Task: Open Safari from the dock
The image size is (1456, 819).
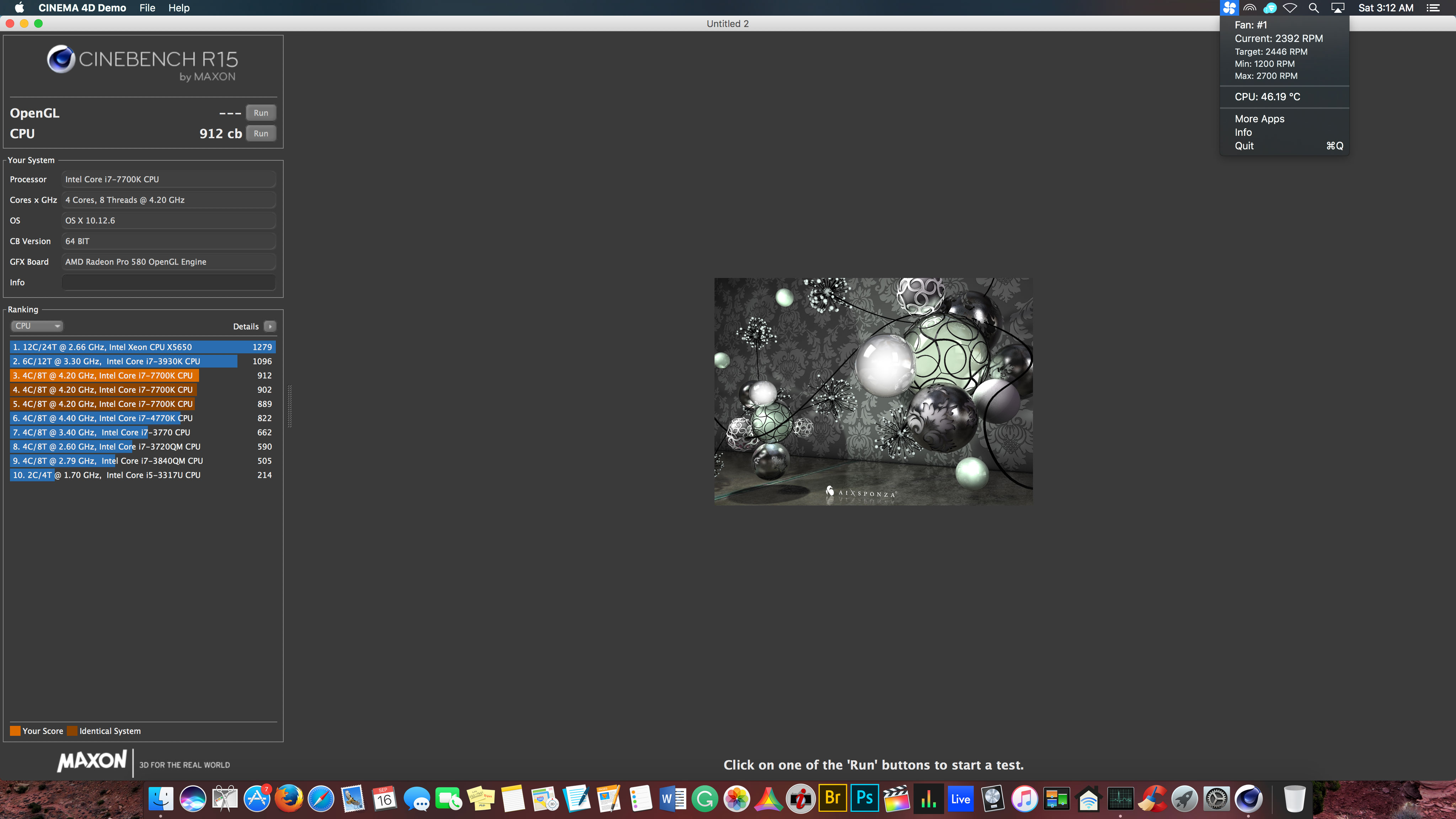Action: 321,799
